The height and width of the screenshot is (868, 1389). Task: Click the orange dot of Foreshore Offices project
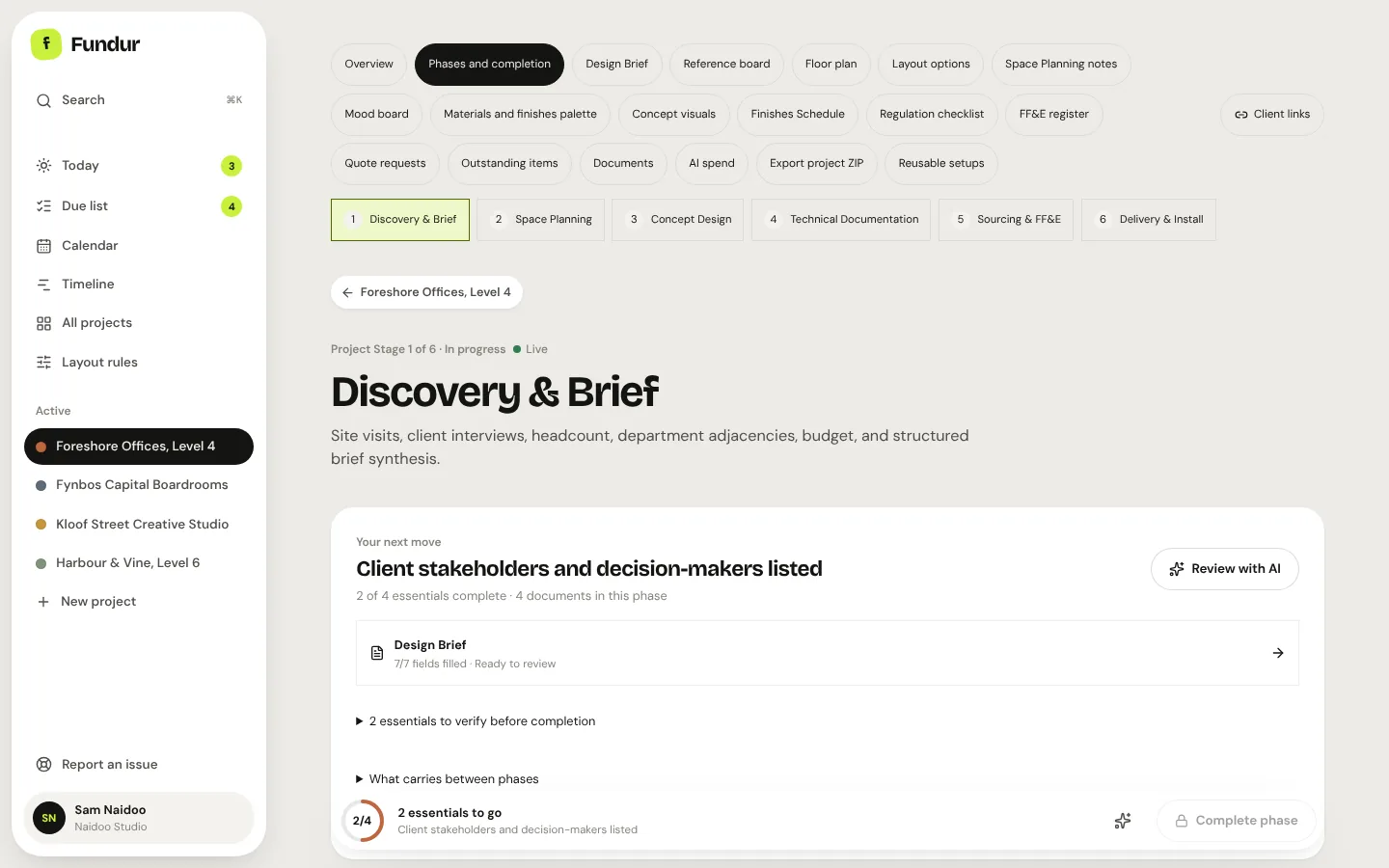click(x=41, y=447)
